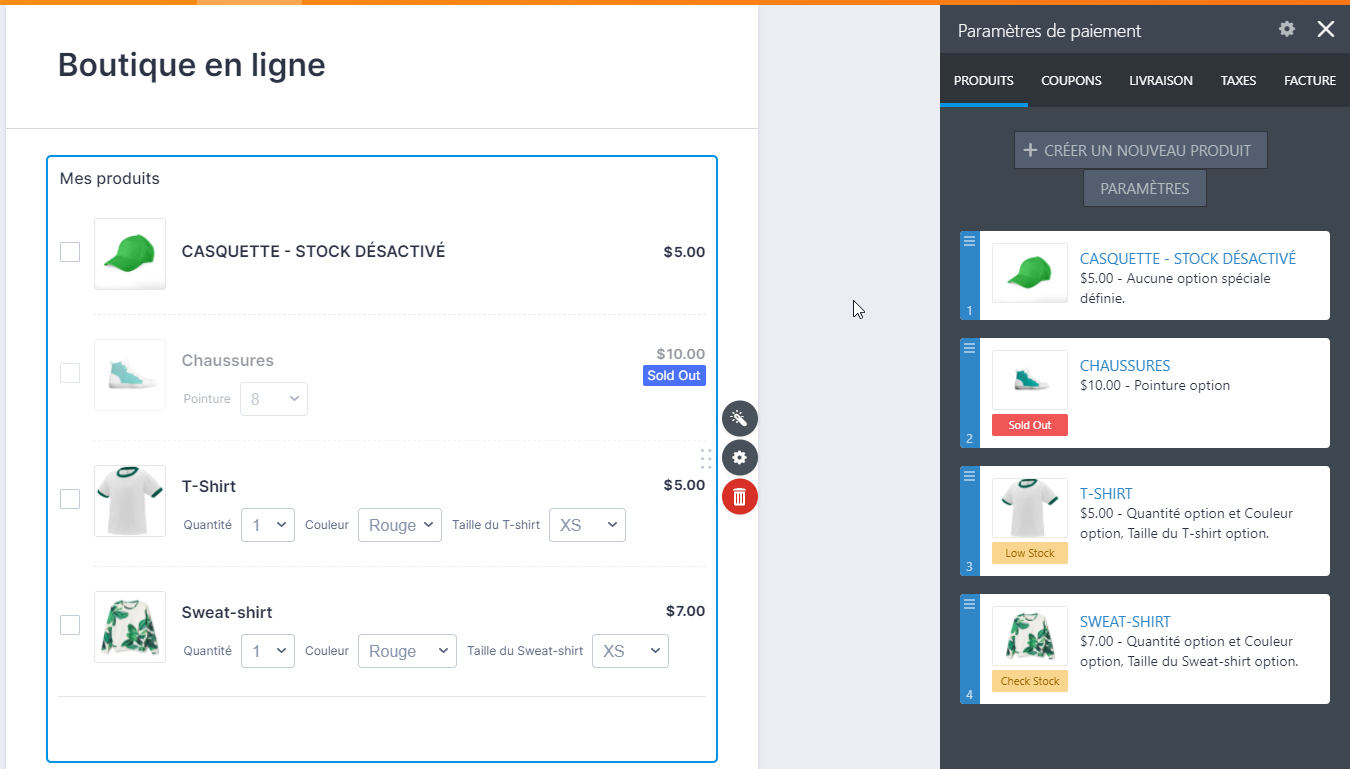Click the Chaussures thumbnail in the side panel

point(1029,380)
